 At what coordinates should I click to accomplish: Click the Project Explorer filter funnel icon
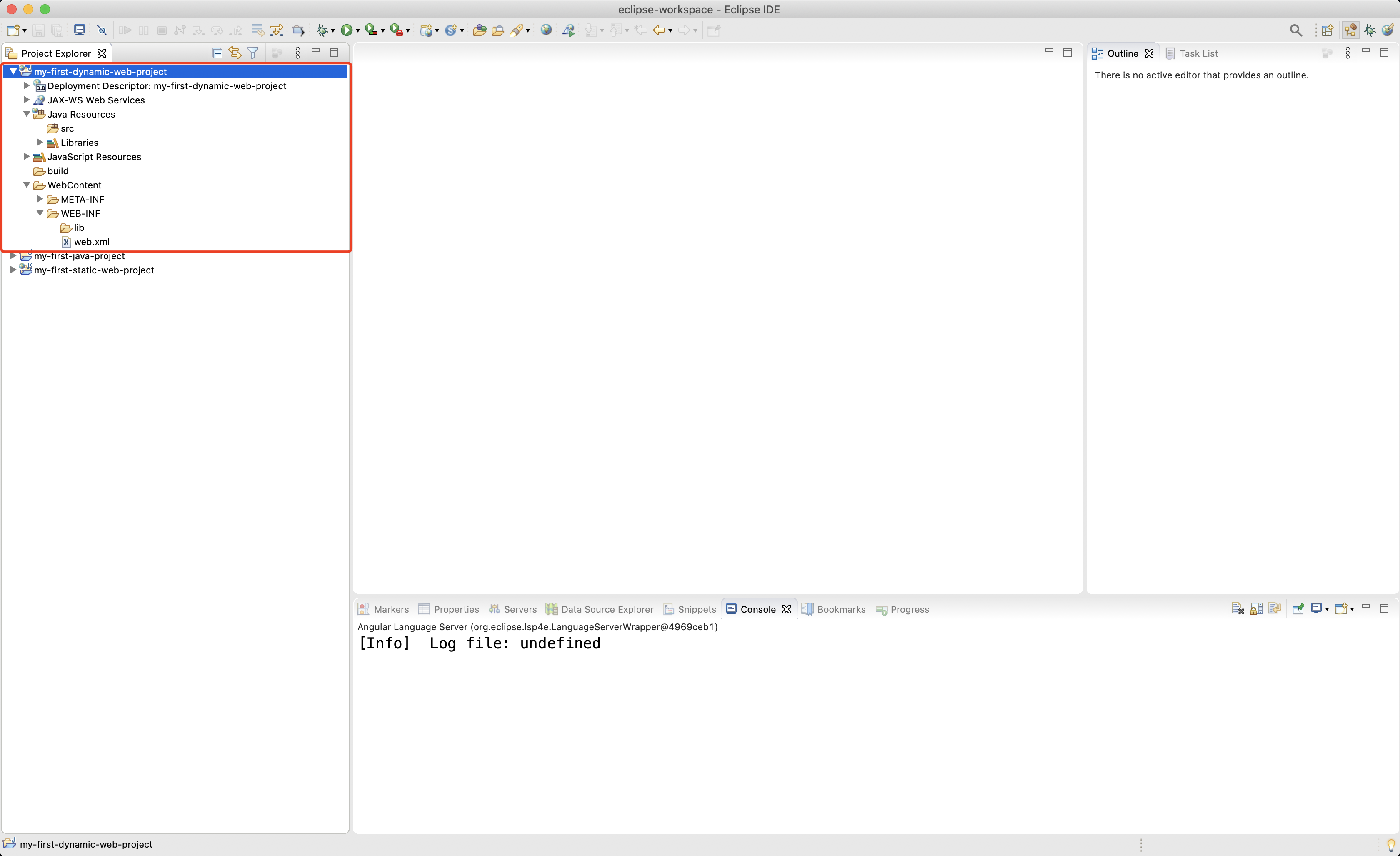[253, 53]
